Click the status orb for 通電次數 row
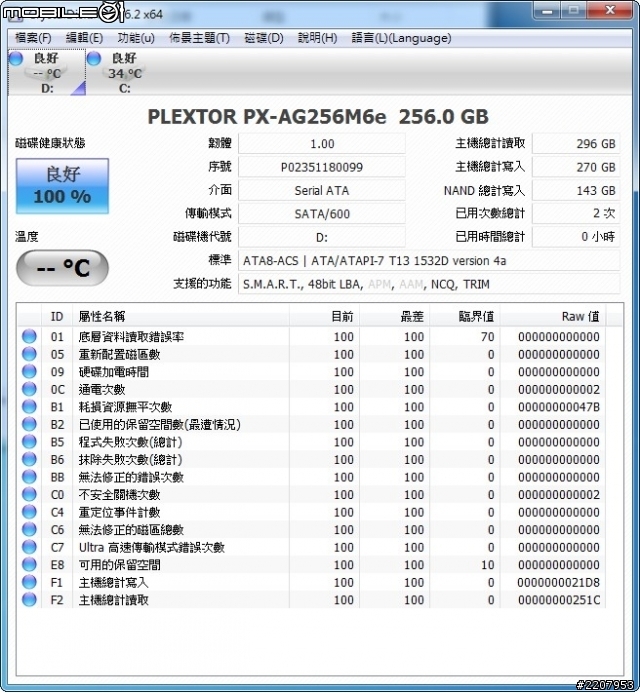The width and height of the screenshot is (640, 693). coord(29,390)
